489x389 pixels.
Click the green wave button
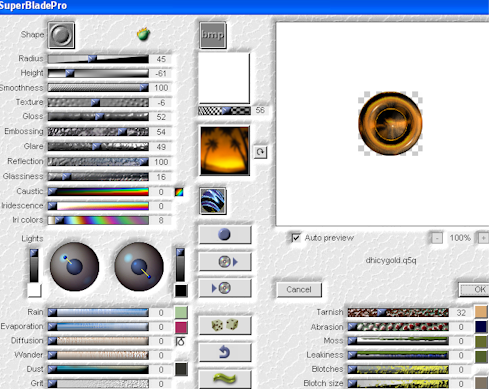(225, 379)
